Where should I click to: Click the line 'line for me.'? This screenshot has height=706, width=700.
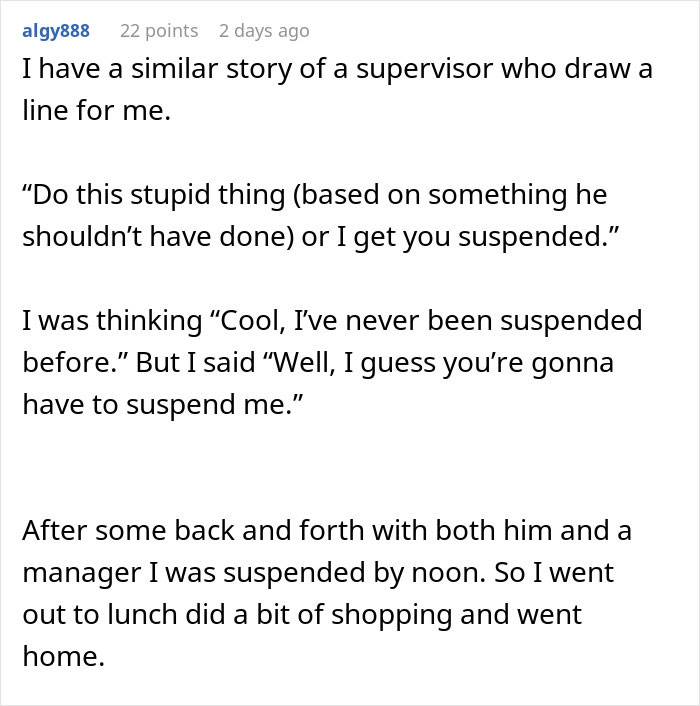[x=97, y=112]
